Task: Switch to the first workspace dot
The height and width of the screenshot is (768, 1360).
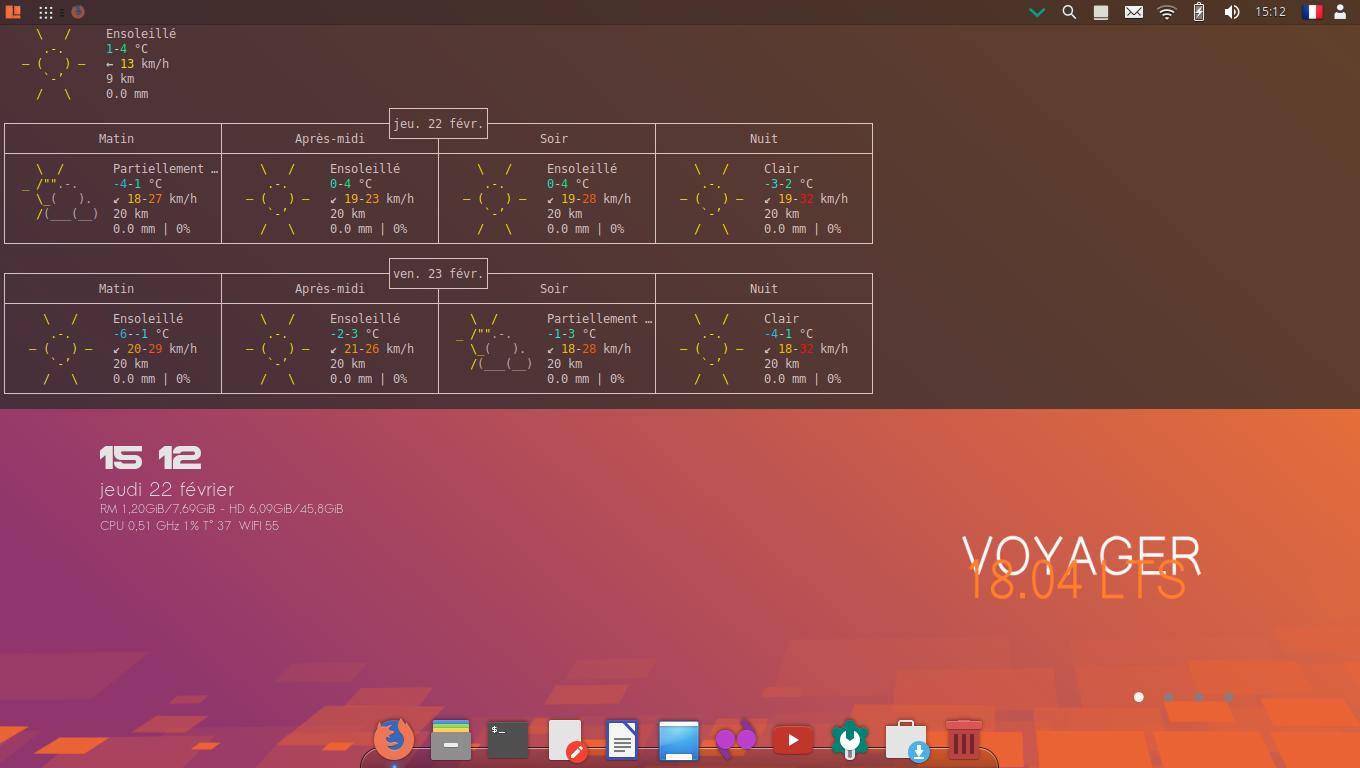Action: [1138, 697]
